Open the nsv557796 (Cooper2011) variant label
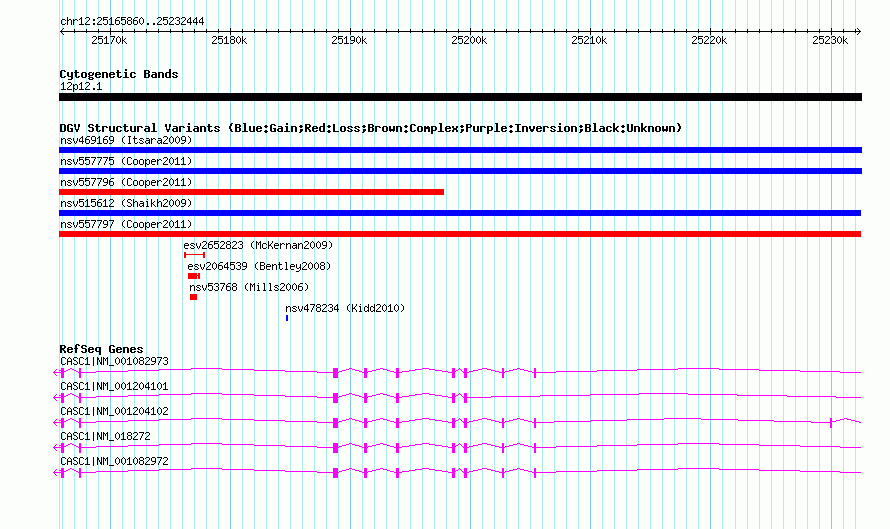This screenshot has width=890, height=529. point(126,182)
